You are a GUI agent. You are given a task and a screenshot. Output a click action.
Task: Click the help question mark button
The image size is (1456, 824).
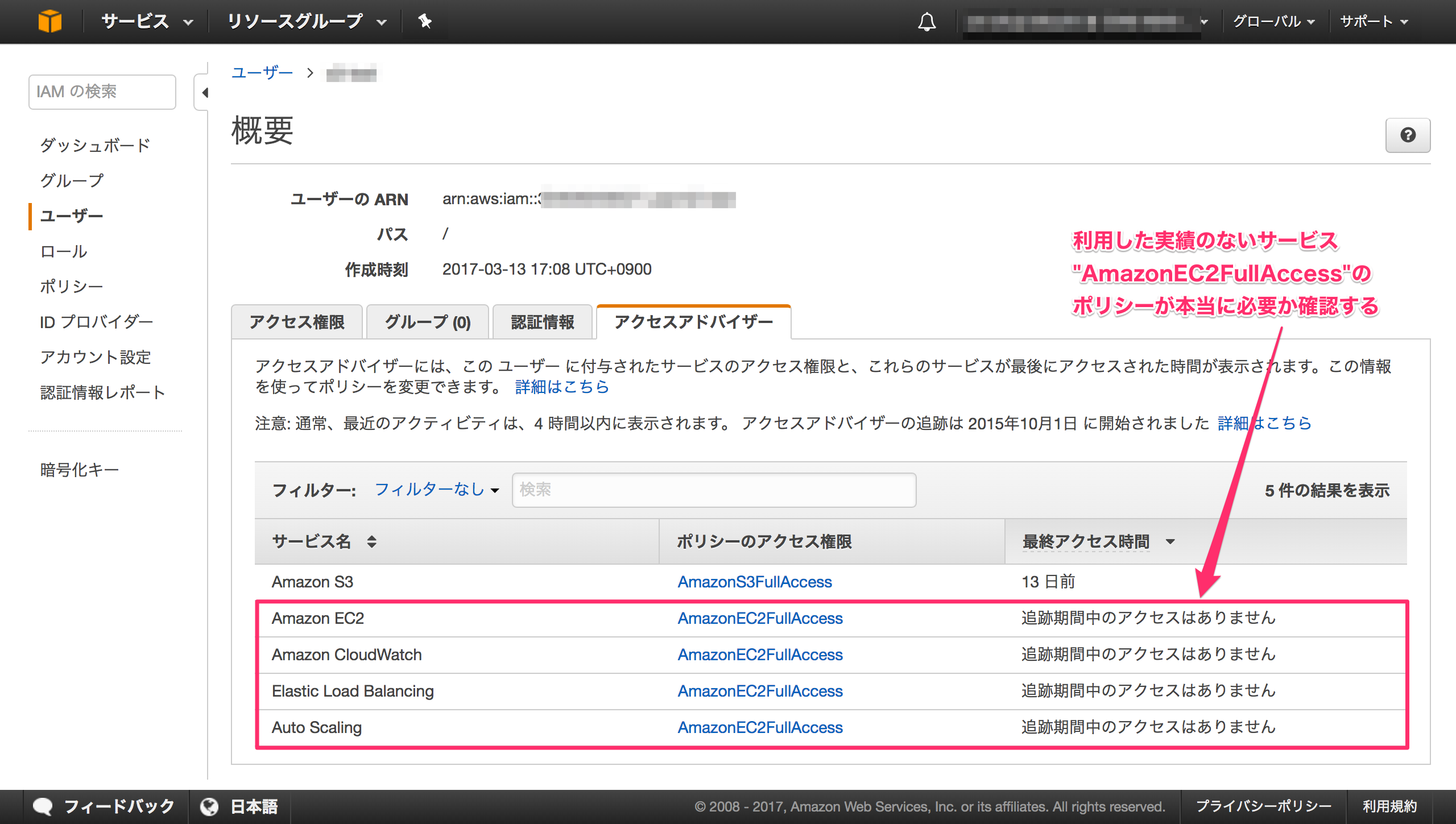tap(1408, 135)
